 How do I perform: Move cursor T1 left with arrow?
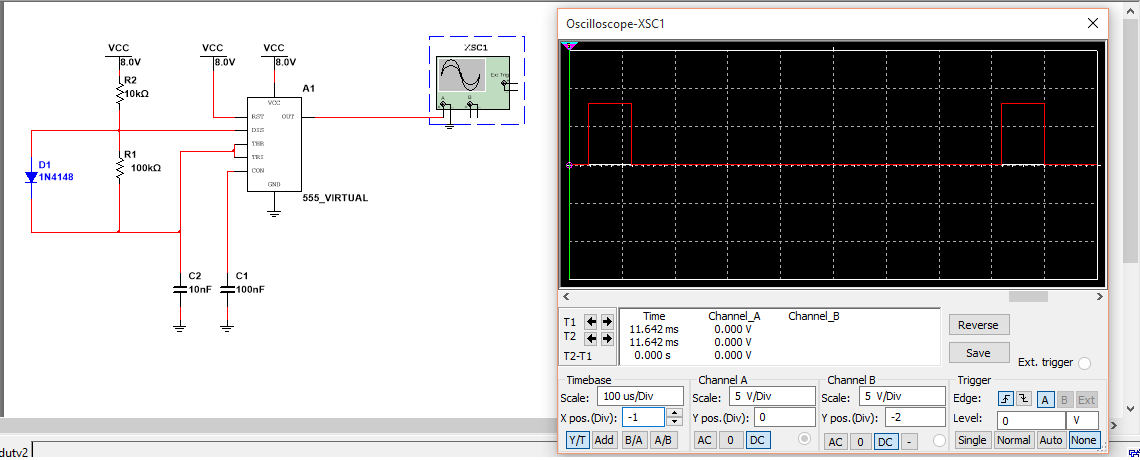(591, 322)
